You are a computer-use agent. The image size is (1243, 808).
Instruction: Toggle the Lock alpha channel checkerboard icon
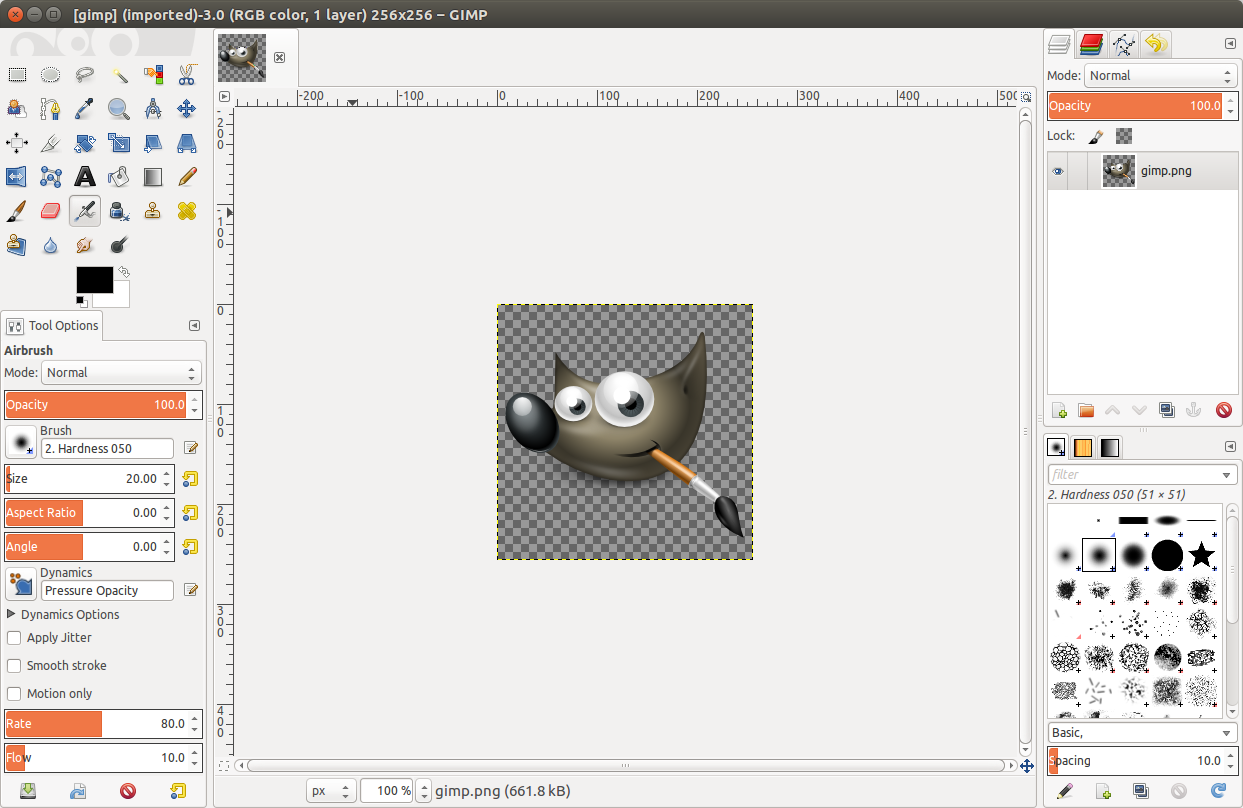[x=1125, y=136]
